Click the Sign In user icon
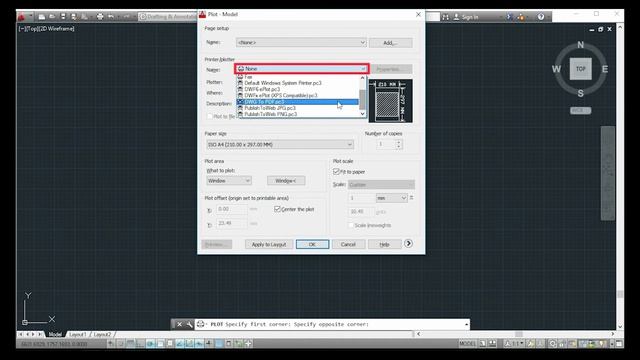 (456, 17)
